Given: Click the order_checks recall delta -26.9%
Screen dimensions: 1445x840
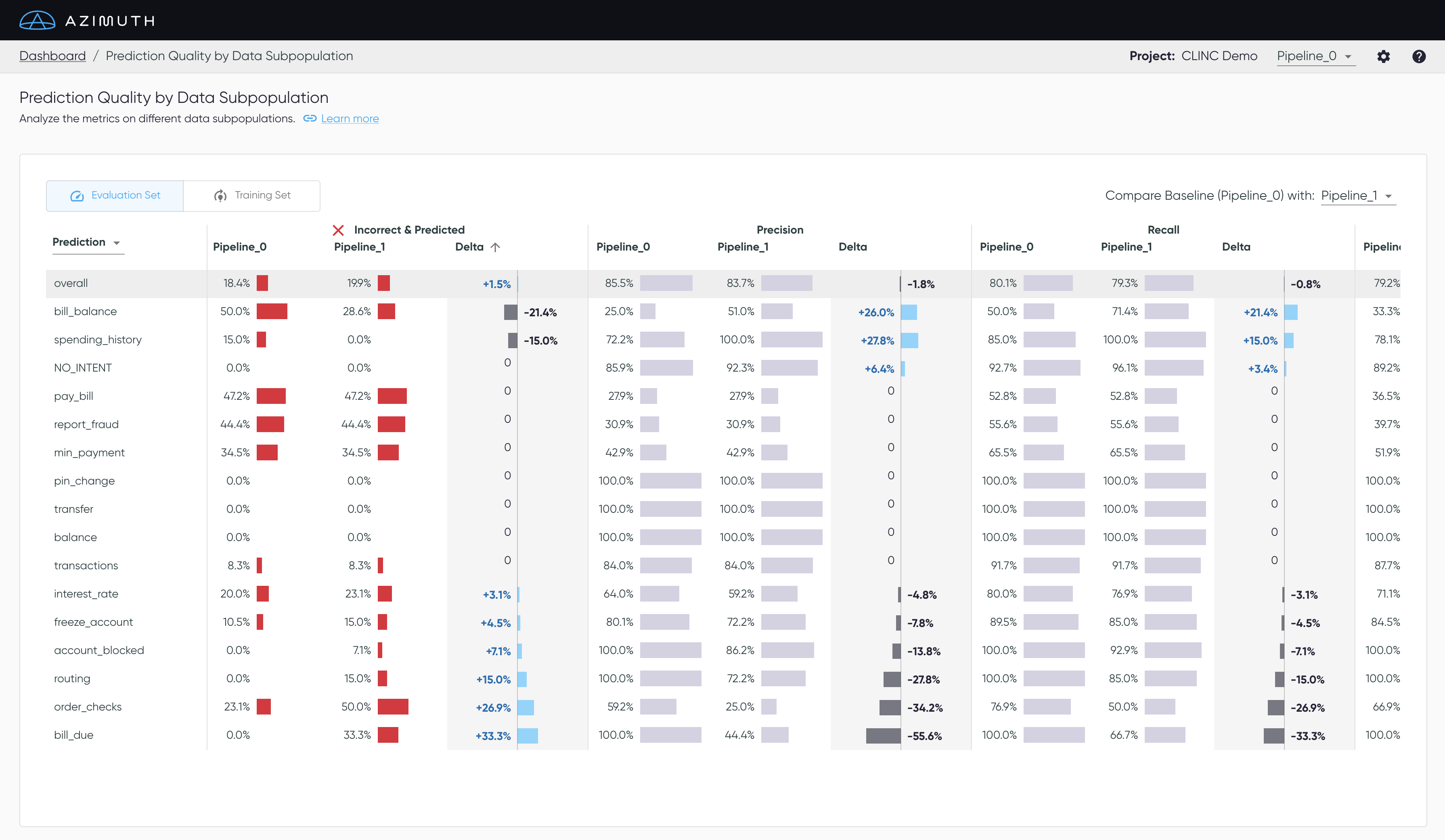Looking at the screenshot, I should pyautogui.click(x=1307, y=708).
